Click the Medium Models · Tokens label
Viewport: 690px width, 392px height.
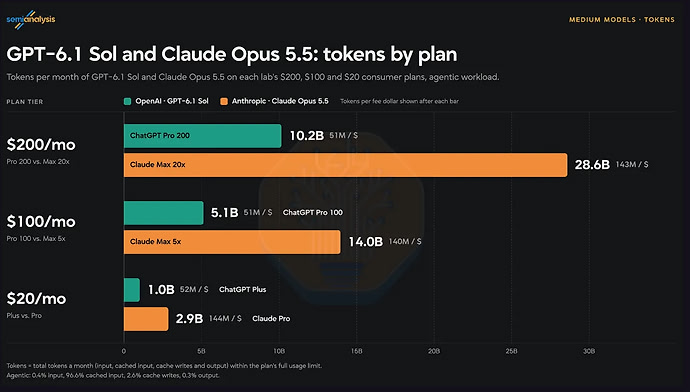(x=622, y=20)
